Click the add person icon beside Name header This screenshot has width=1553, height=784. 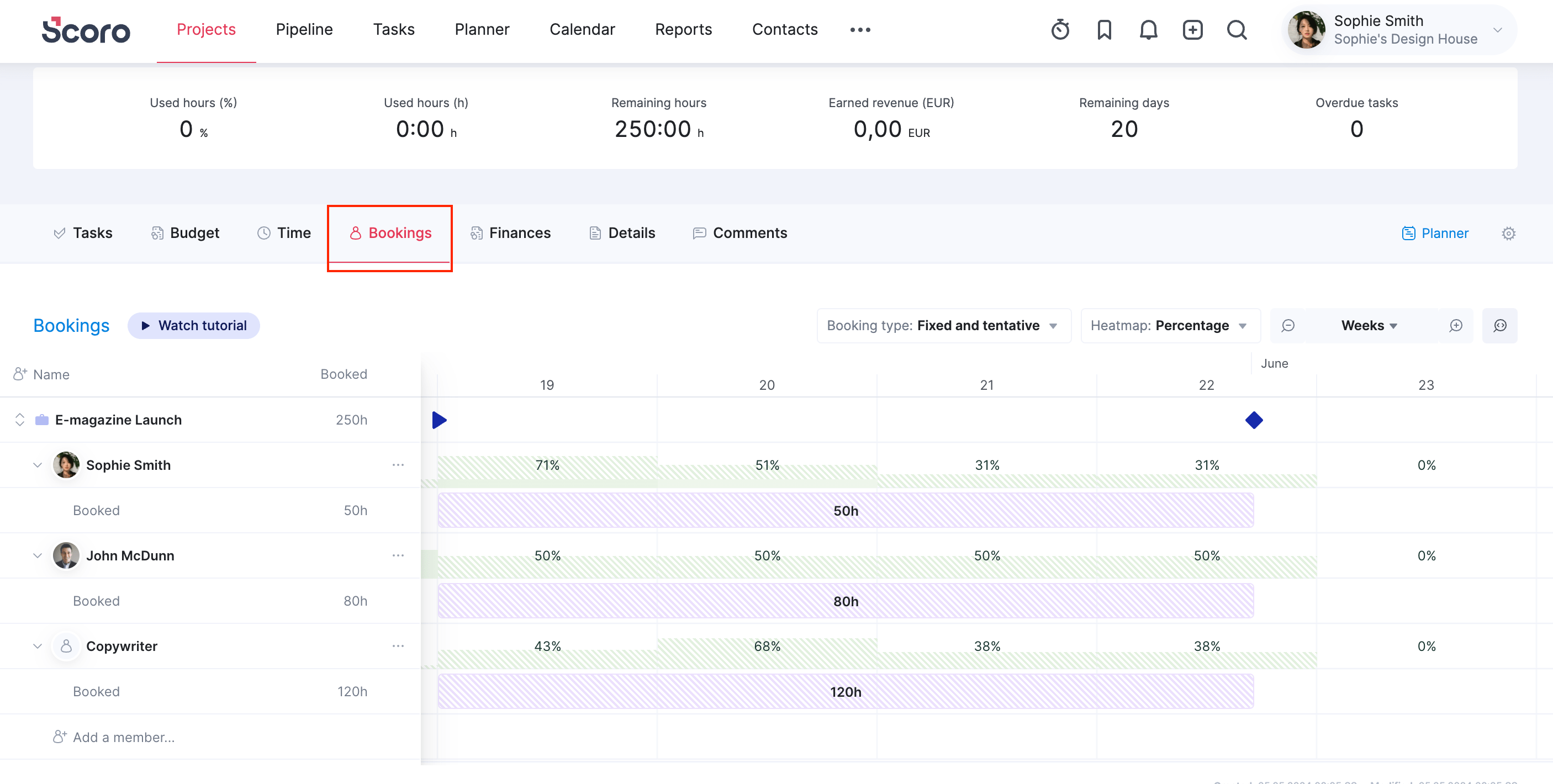[x=20, y=374]
